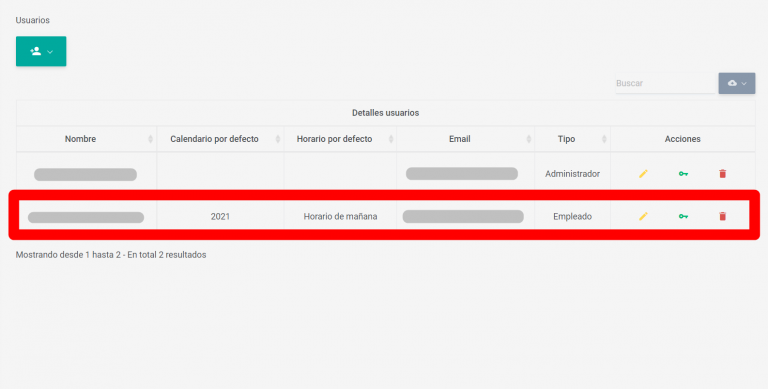Screen dimensions: 768x389
Task: Change password key icon for Administrador
Action: pos(683,173)
